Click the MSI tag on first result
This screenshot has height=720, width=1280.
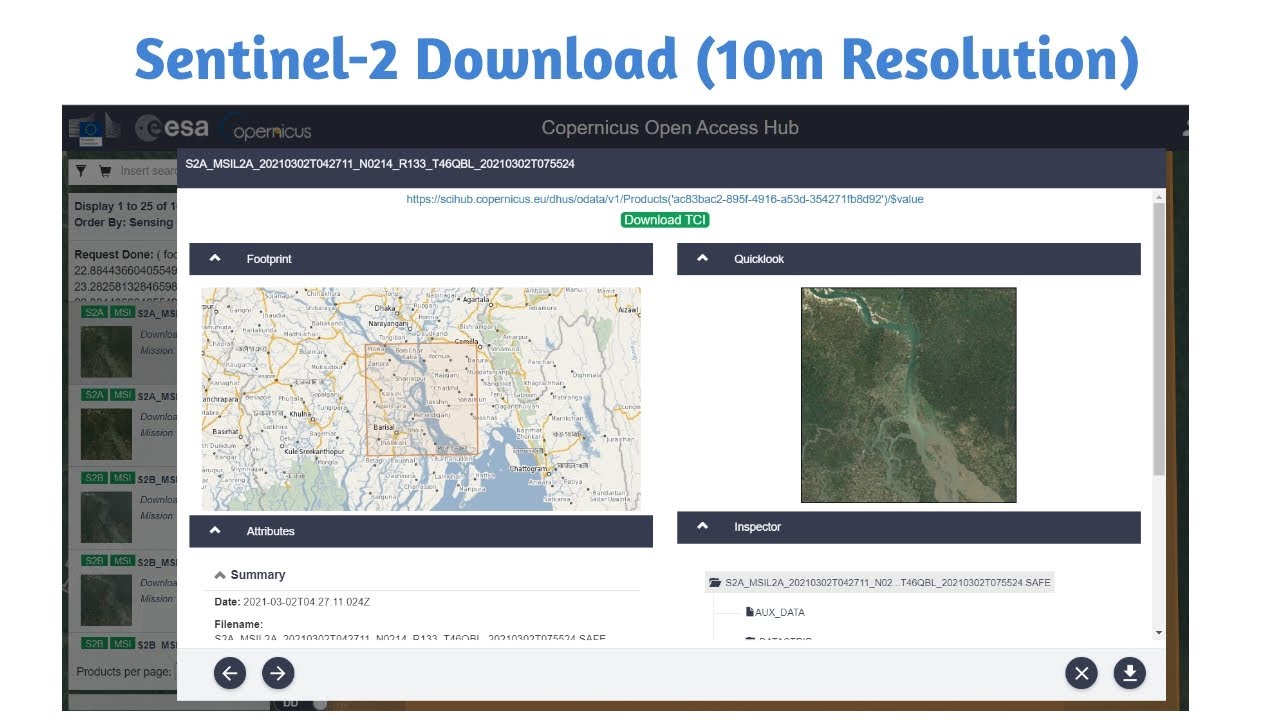[x=122, y=313]
